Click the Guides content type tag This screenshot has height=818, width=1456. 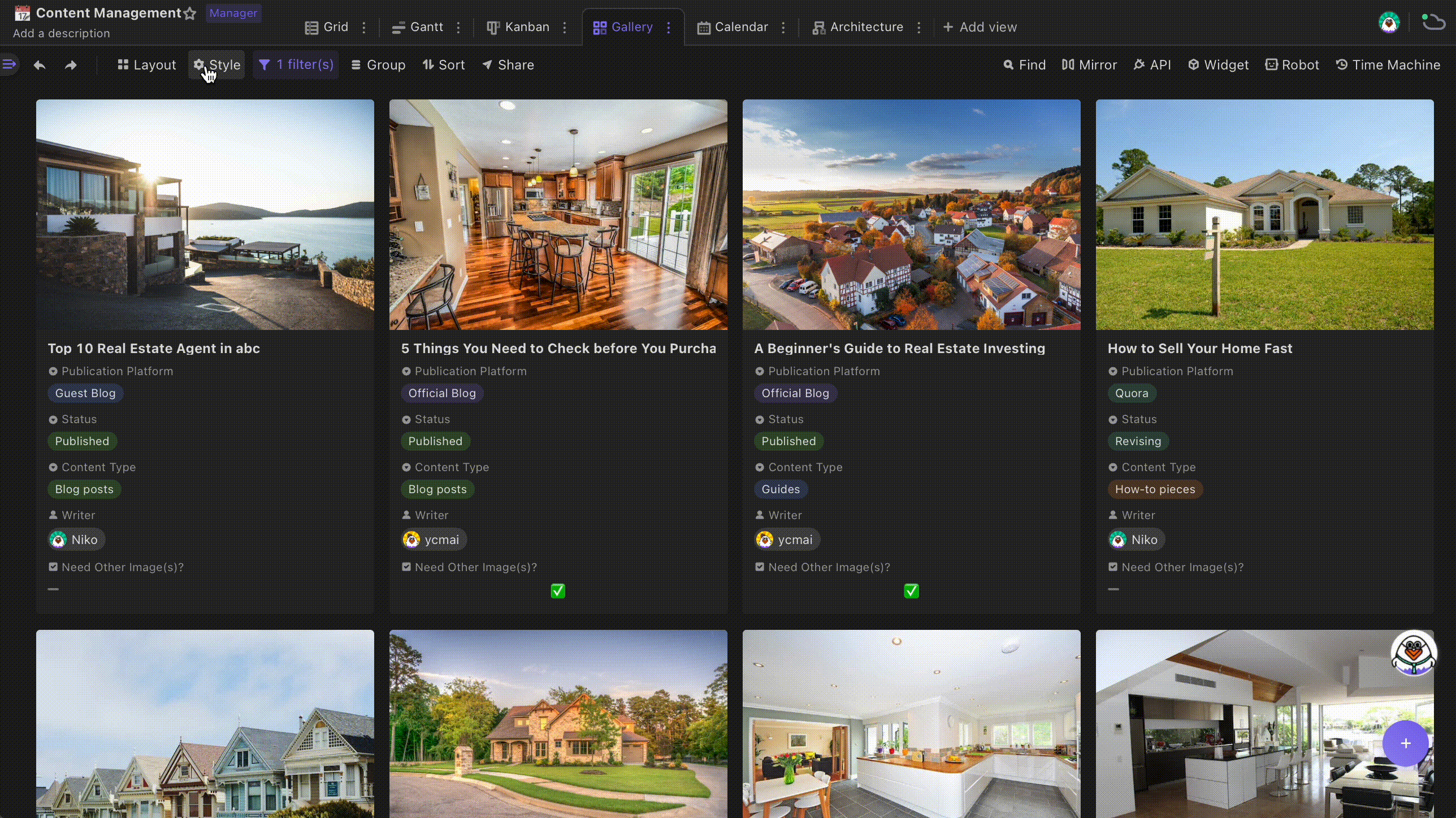pyautogui.click(x=781, y=489)
